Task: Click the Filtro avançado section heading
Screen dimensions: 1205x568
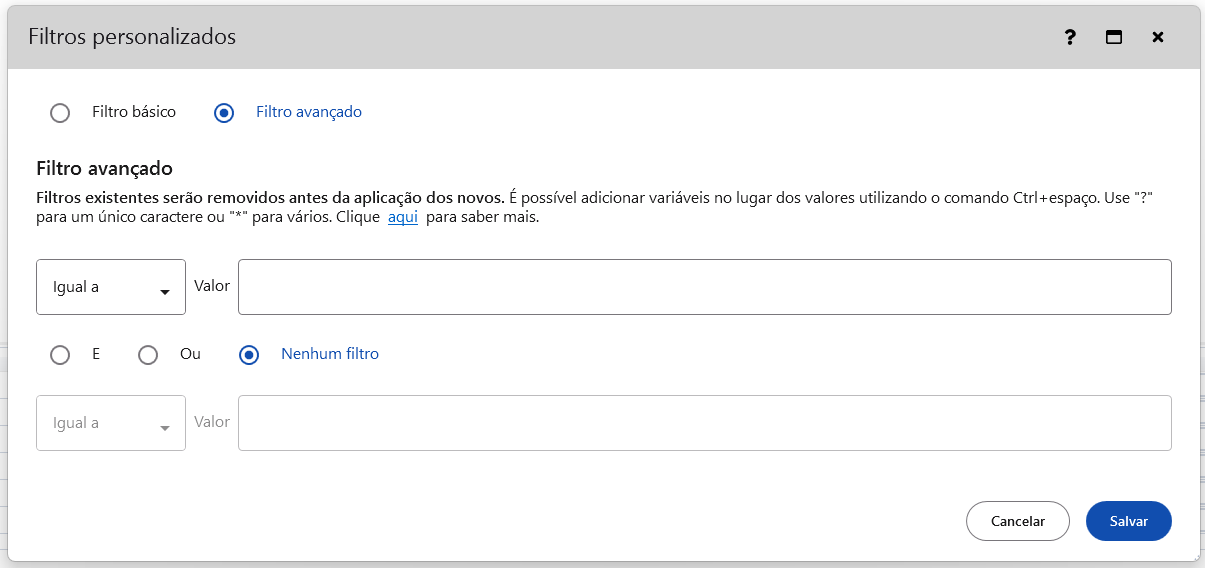Action: tap(104, 168)
